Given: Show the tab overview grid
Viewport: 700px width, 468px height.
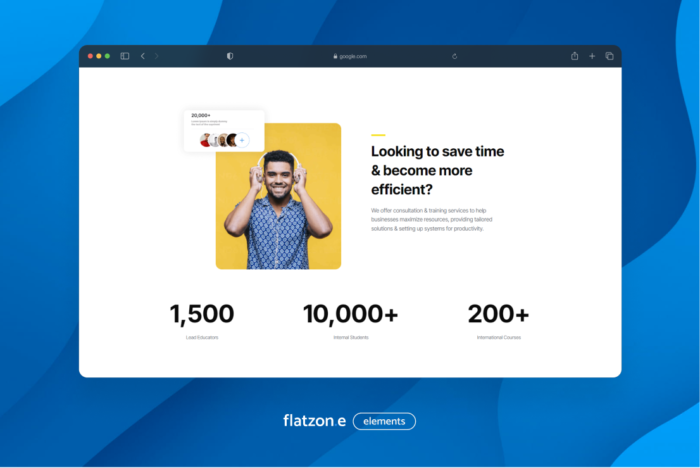Looking at the screenshot, I should [x=609, y=56].
